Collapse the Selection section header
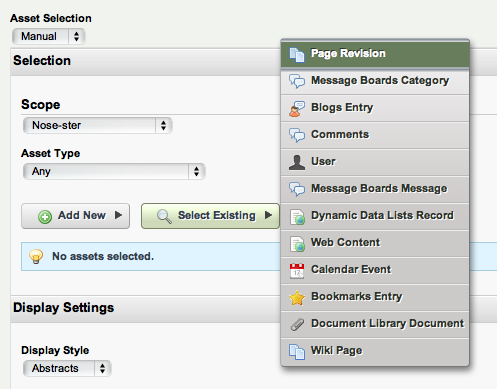Image resolution: width=497 pixels, height=389 pixels. pyautogui.click(x=145, y=61)
